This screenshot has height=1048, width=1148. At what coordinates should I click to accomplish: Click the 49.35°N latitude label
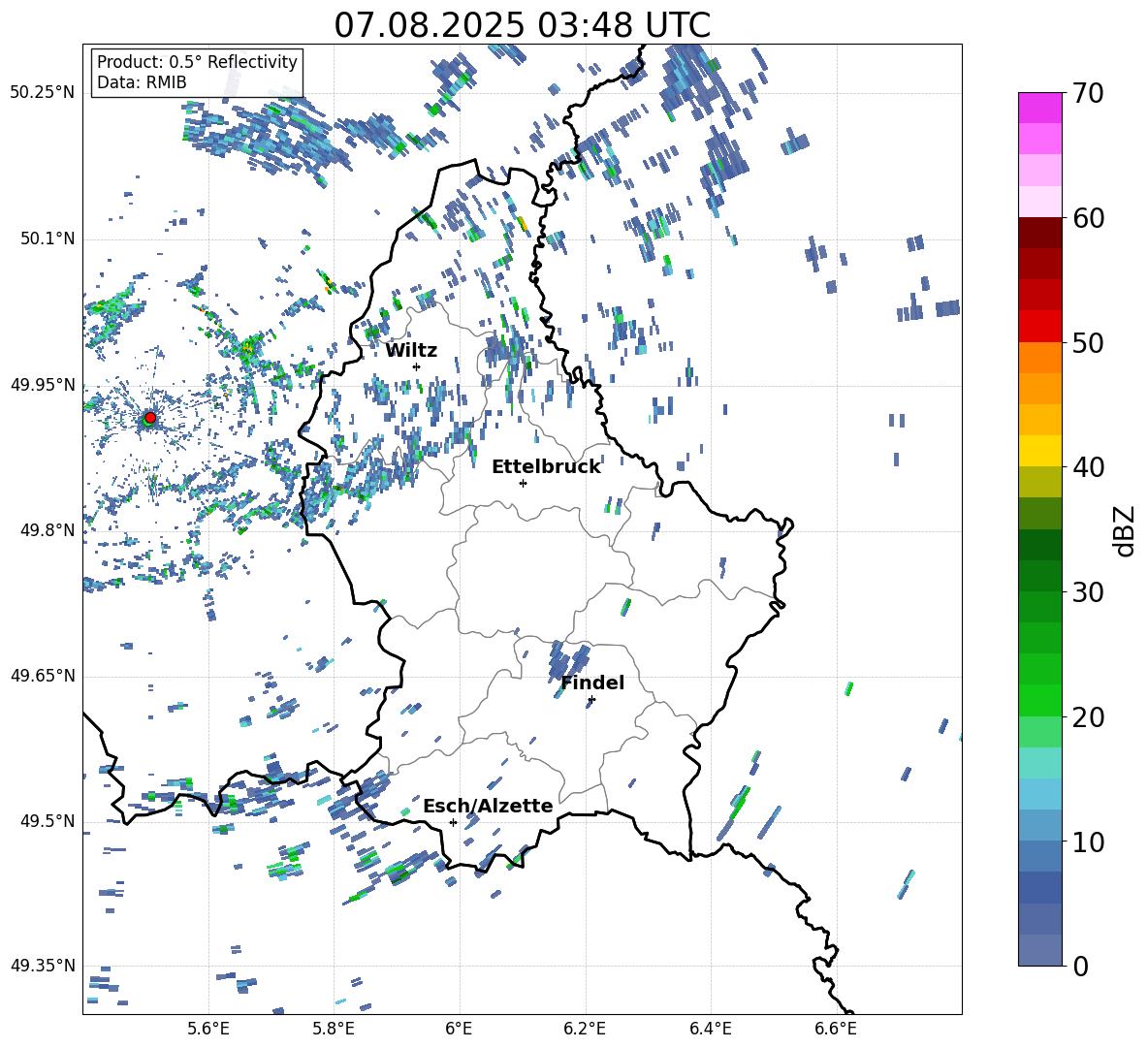(x=43, y=966)
